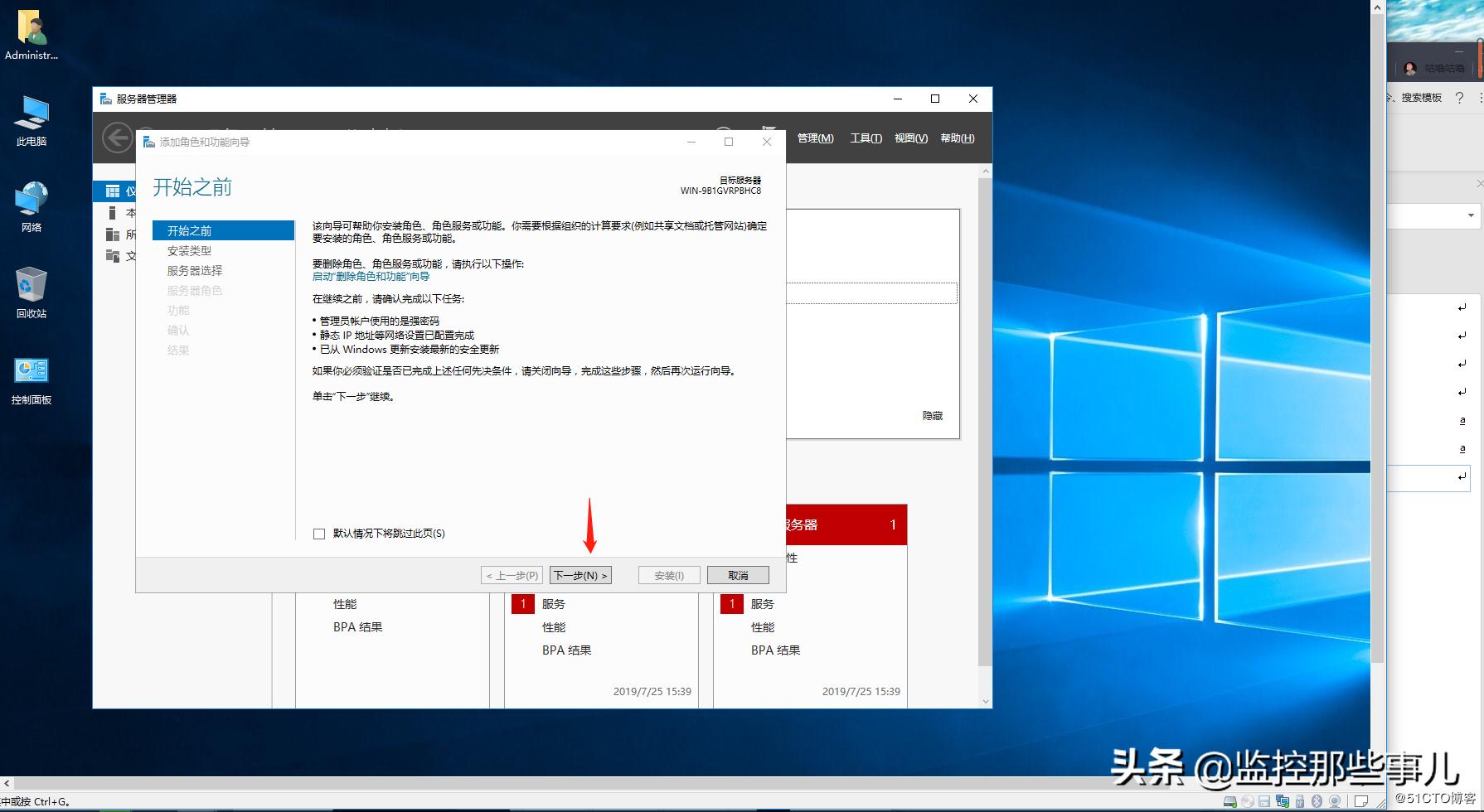Click the help question mark icon beside 搜索模板

(1460, 98)
